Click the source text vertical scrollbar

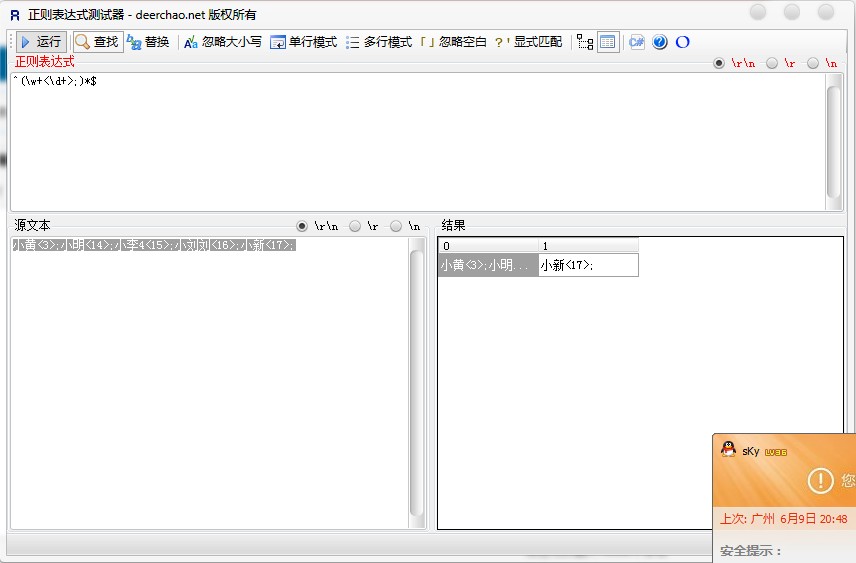click(417, 383)
